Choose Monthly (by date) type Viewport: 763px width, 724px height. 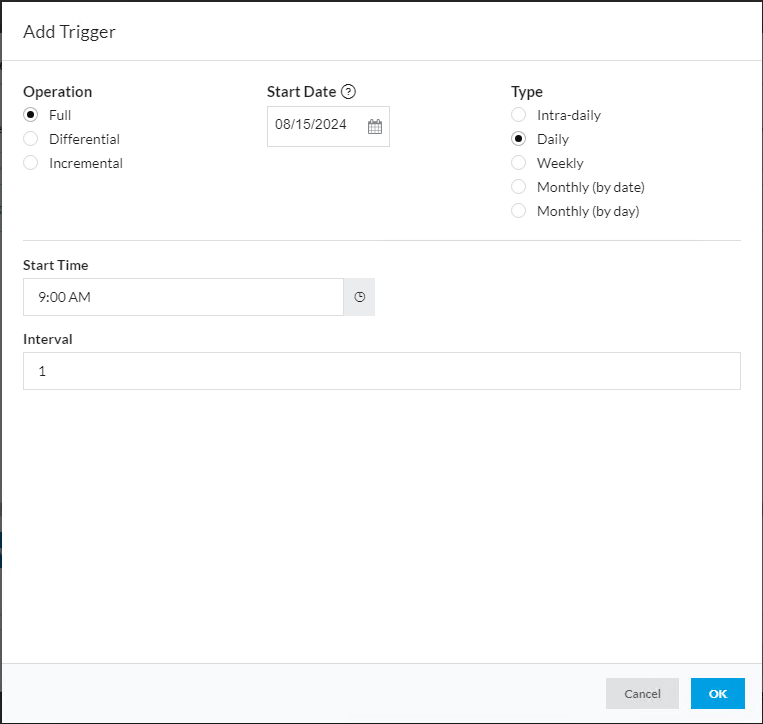(518, 187)
